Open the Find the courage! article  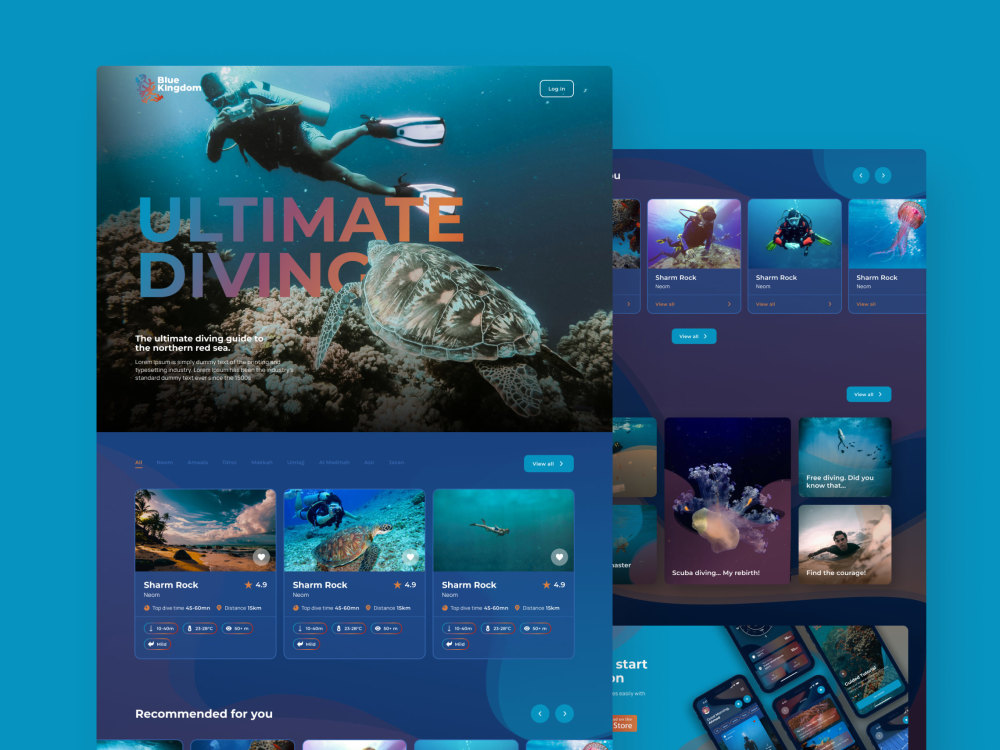(x=845, y=545)
